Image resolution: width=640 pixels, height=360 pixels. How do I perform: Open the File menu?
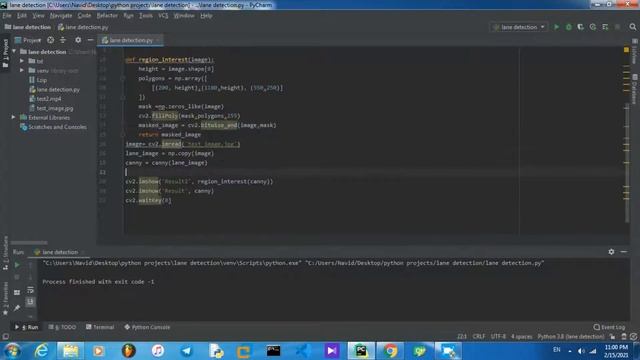click(x=7, y=16)
